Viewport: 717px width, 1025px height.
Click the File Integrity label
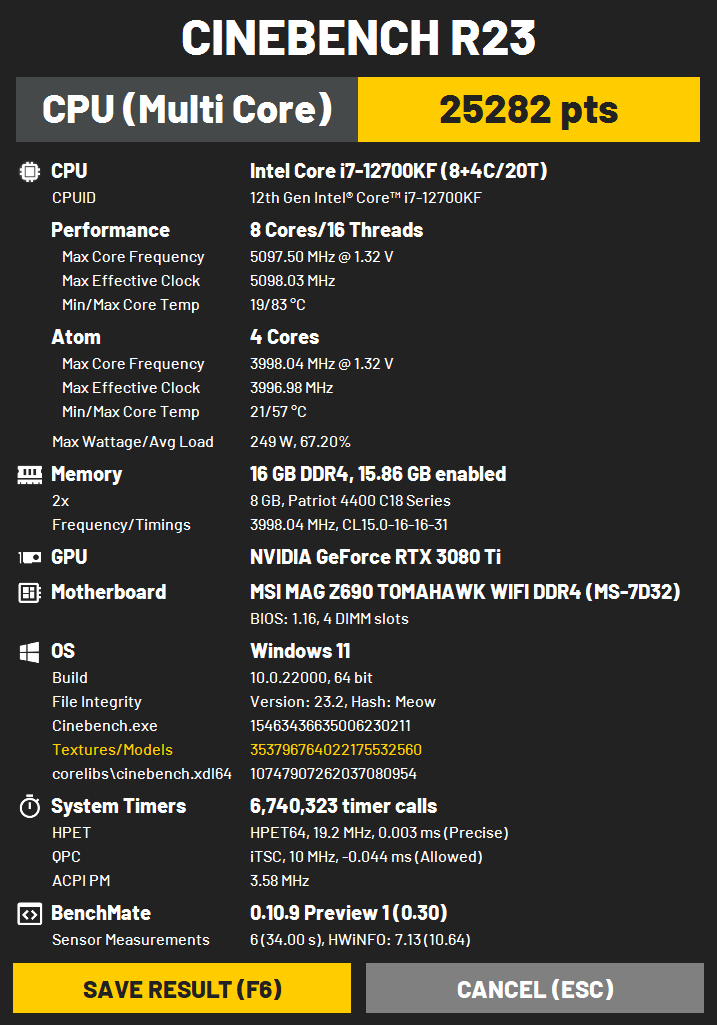97,702
